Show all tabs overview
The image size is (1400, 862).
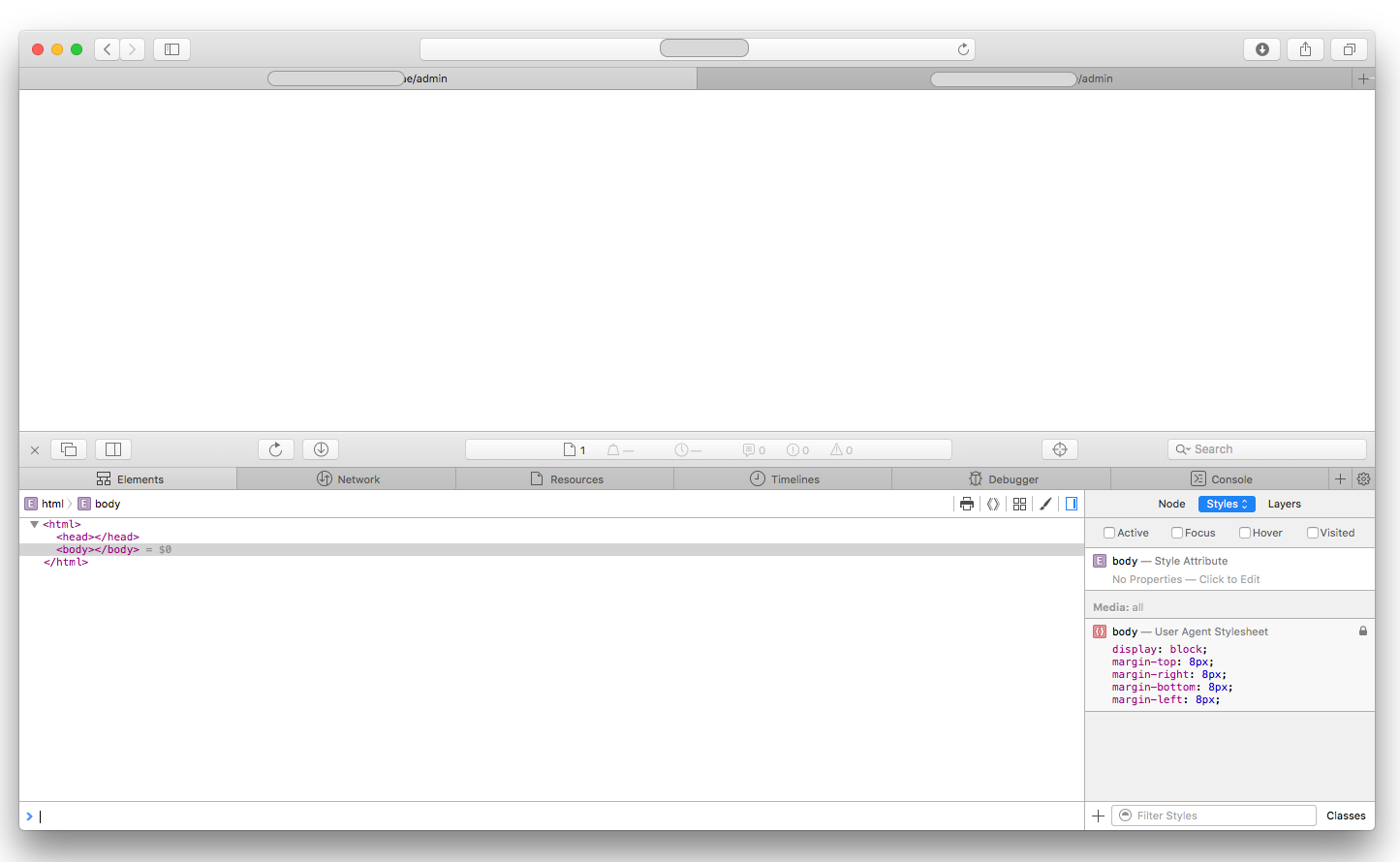click(1349, 49)
